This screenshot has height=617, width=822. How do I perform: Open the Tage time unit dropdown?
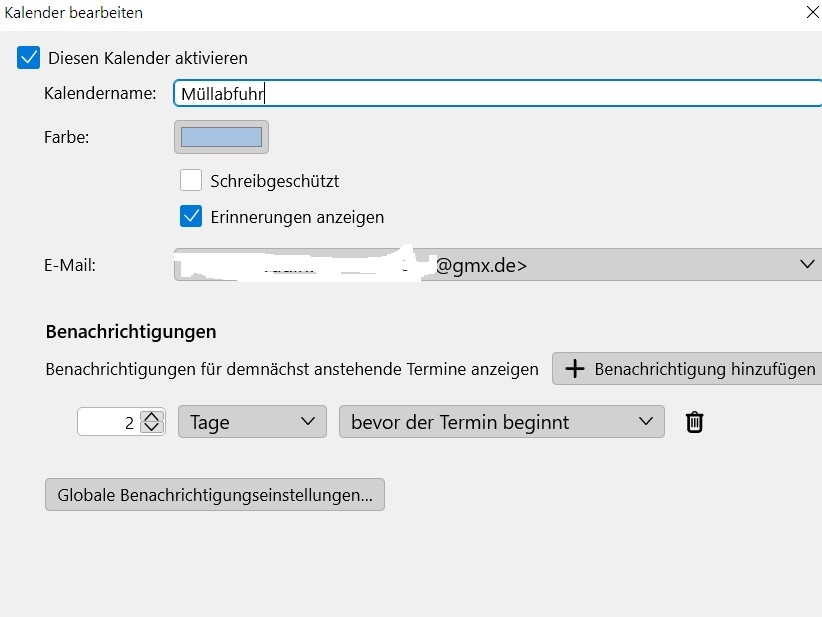click(x=251, y=422)
